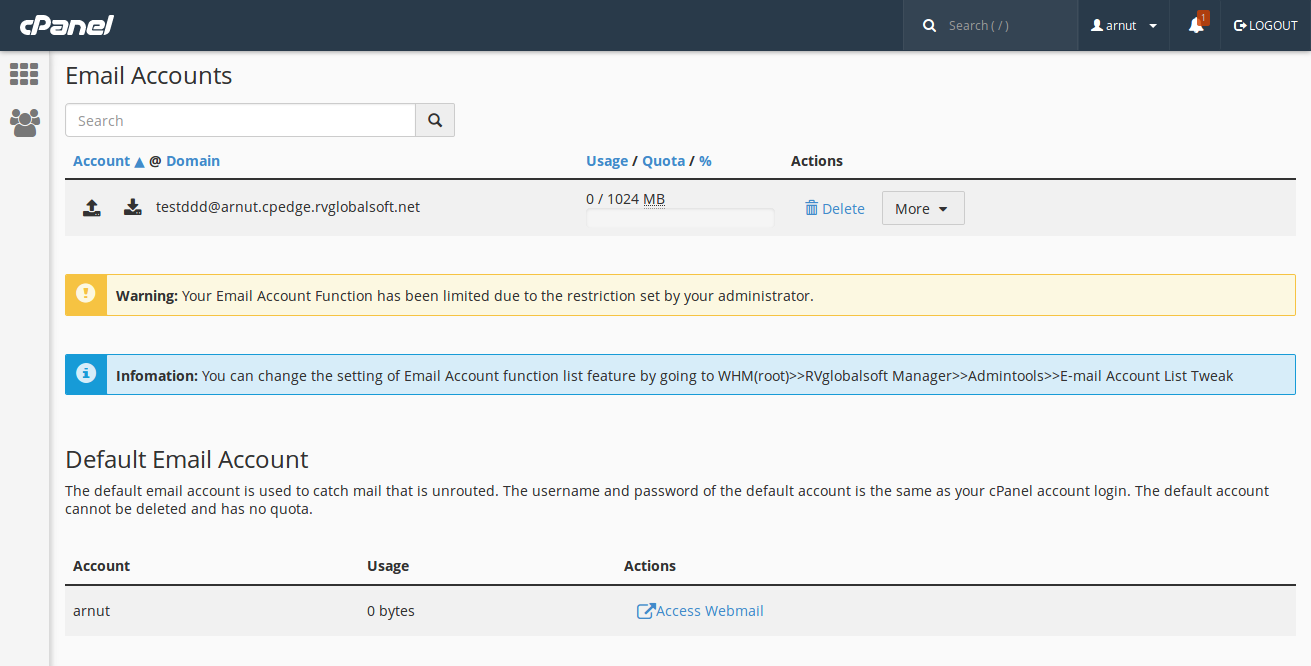
Task: Click the upload icon for testddd account
Action: coord(91,207)
